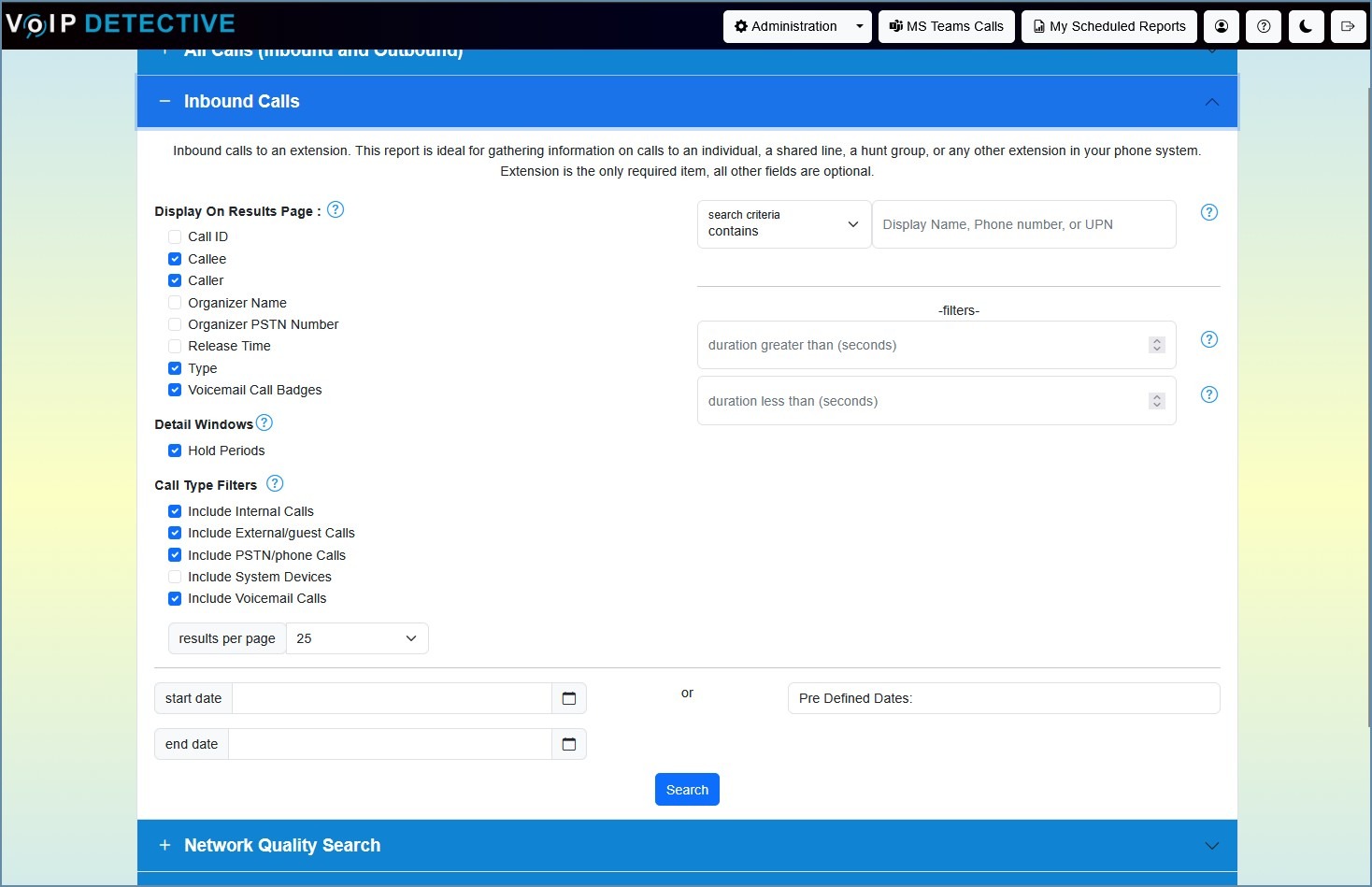Click the help icon in top navbar
Image resolution: width=1372 pixels, height=887 pixels.
coord(1264,26)
